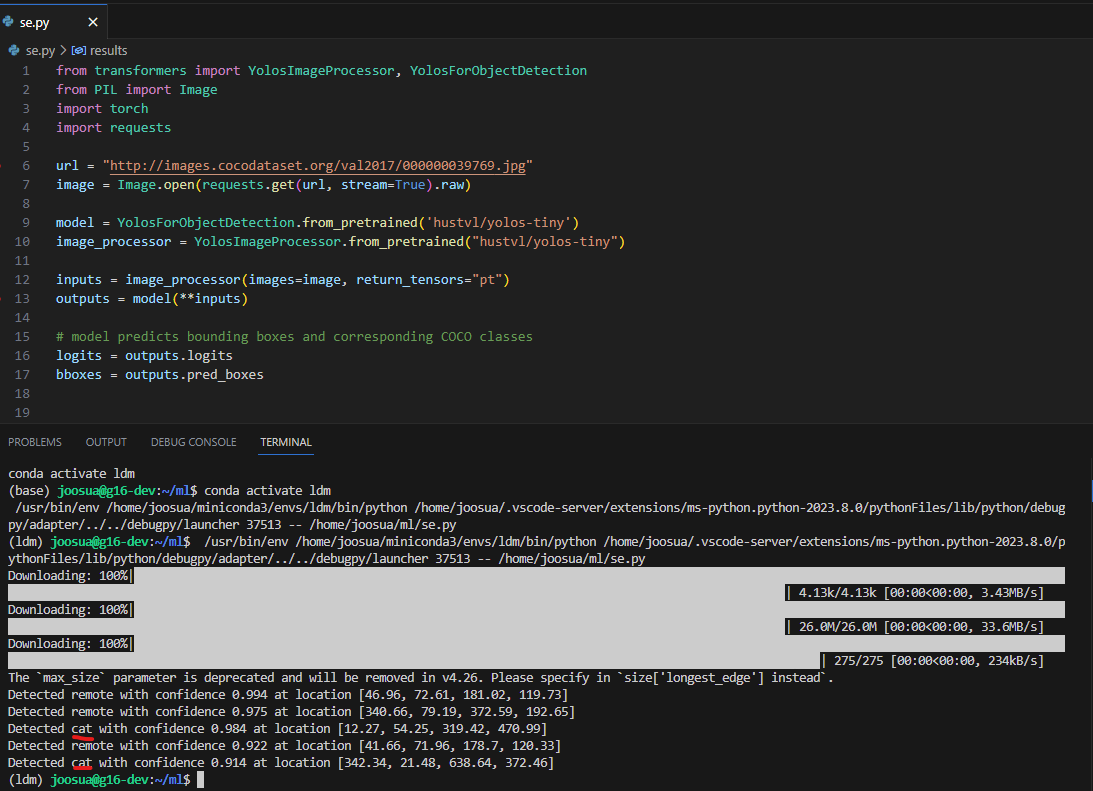Click 'Detected cat with confidence 0.914' line
The width and height of the screenshot is (1093, 791).
point(281,763)
